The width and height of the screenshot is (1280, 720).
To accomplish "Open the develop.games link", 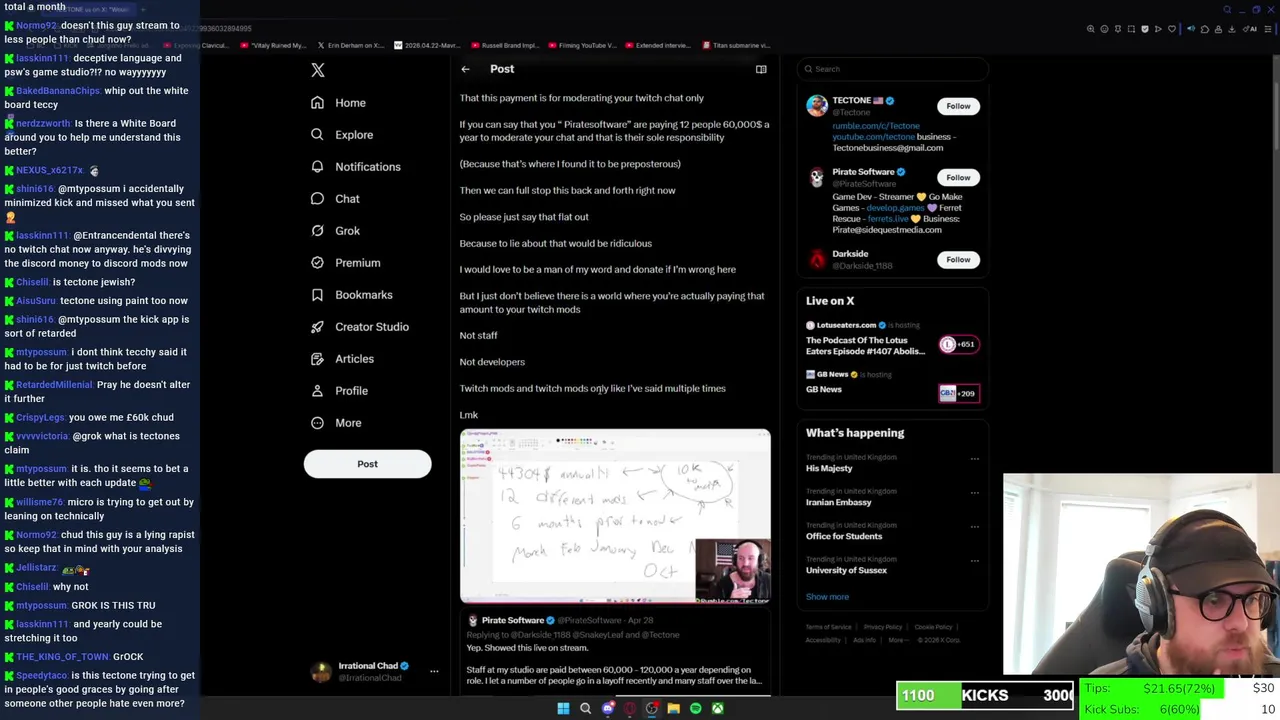I will [x=896, y=208].
